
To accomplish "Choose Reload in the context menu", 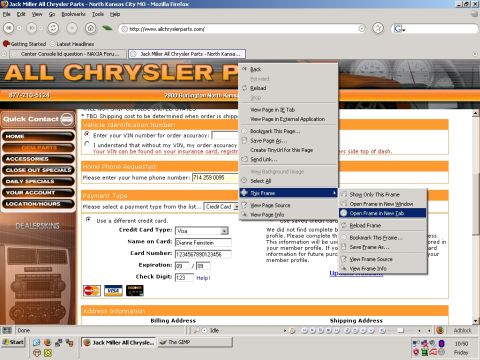I will (x=288, y=88).
